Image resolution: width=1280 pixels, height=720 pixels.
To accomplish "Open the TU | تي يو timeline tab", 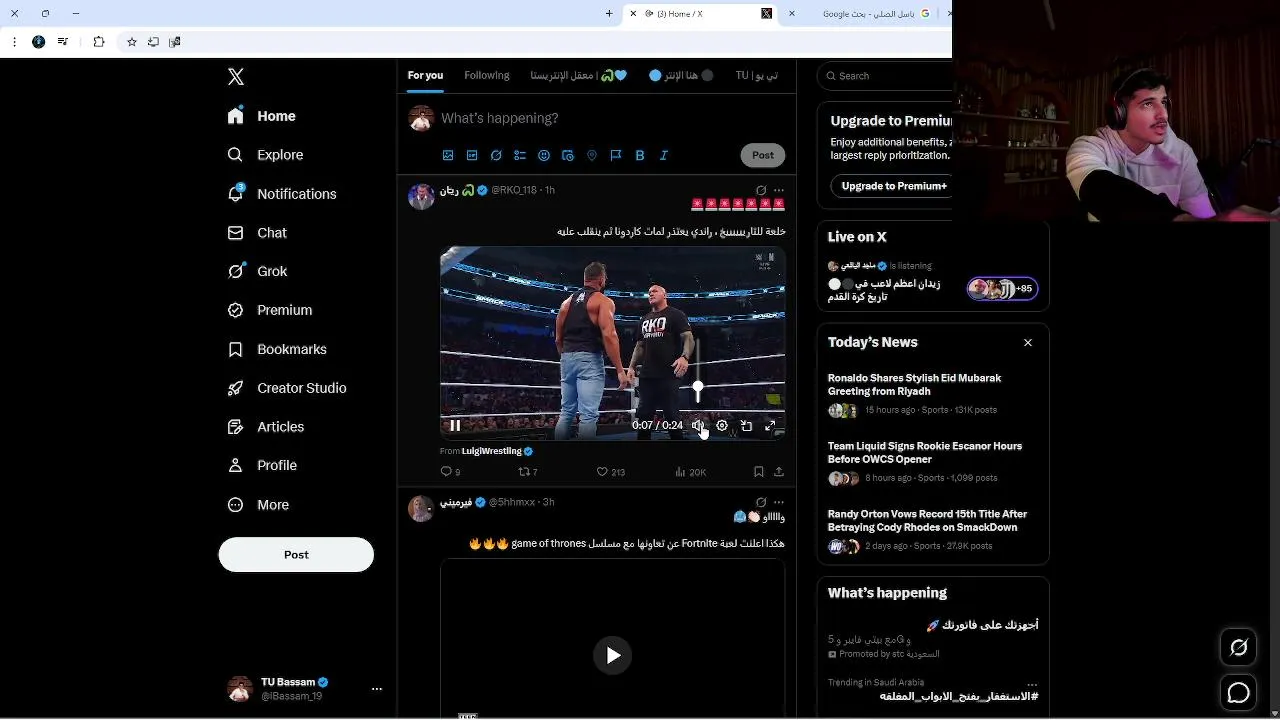I will pyautogui.click(x=757, y=75).
